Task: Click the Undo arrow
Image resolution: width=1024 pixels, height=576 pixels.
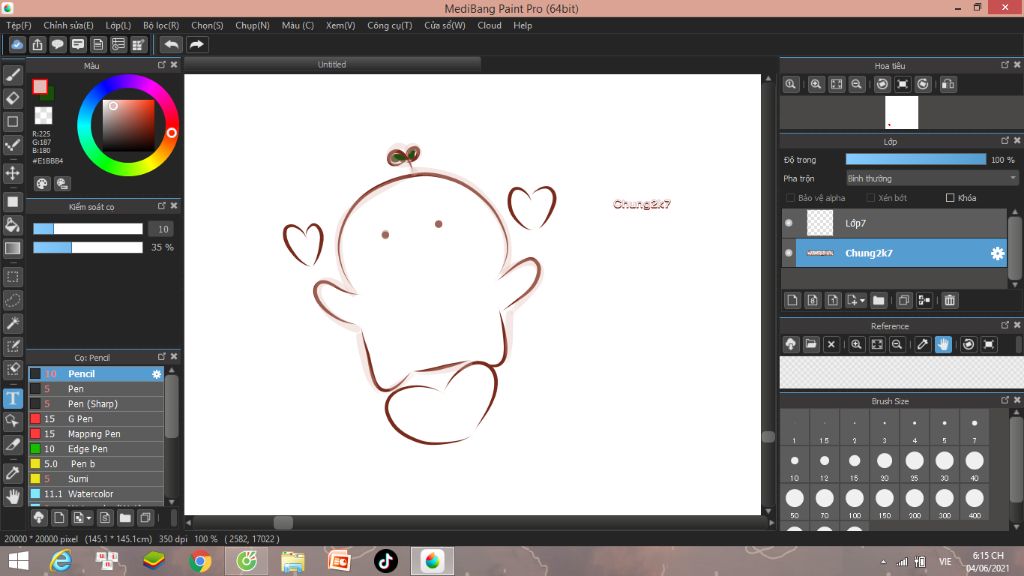Action: (x=171, y=44)
